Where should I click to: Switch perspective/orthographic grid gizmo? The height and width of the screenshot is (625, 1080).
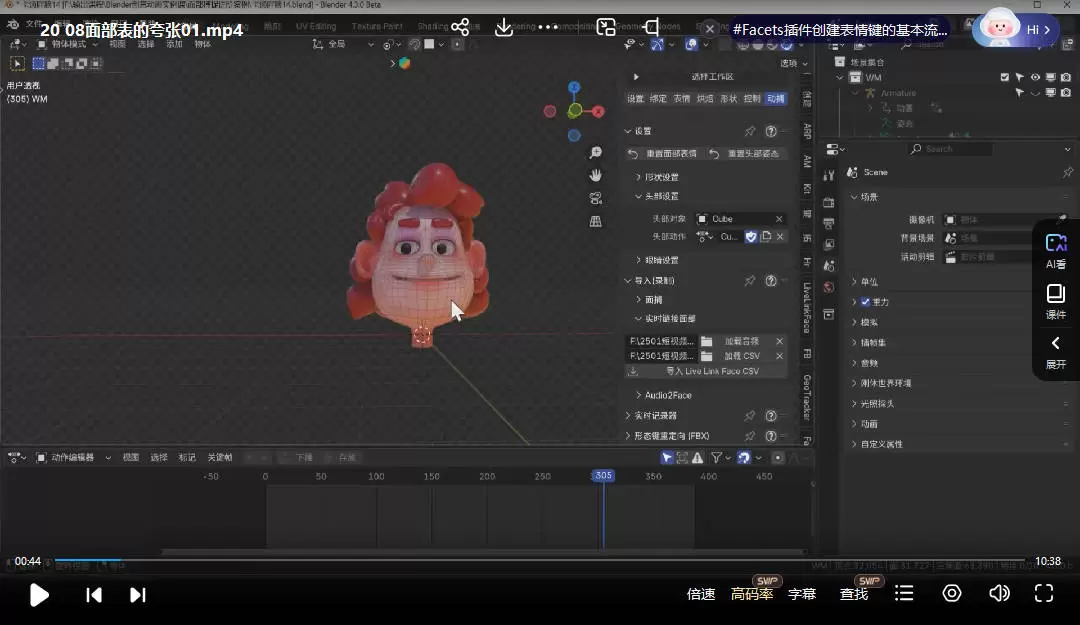[x=596, y=221]
